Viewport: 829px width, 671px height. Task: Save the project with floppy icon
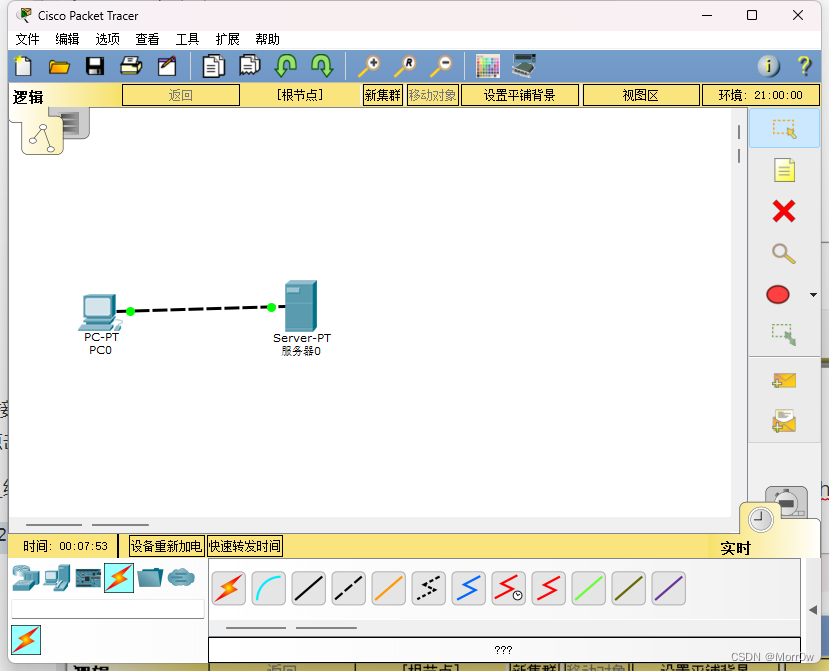coord(95,66)
